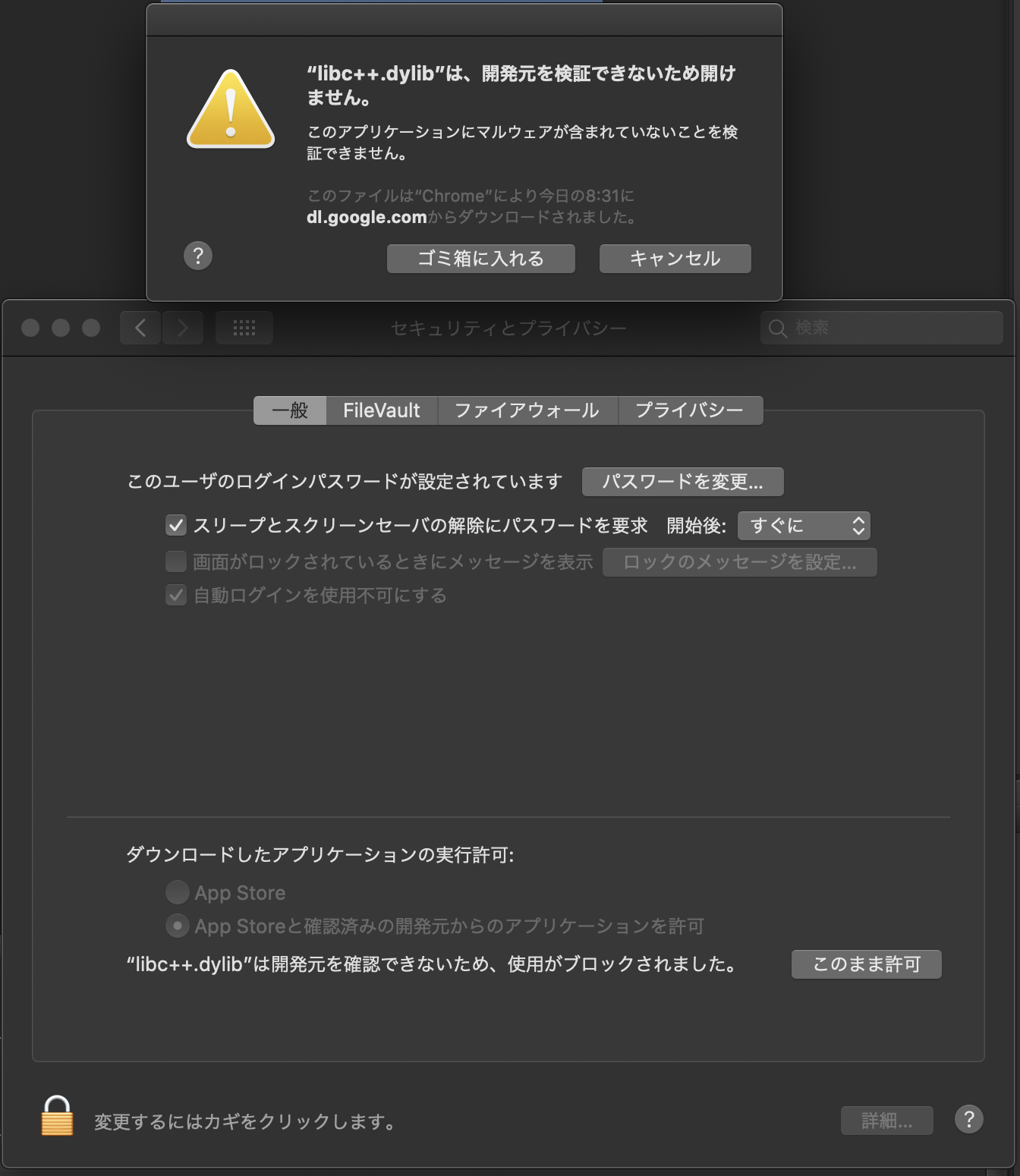
Task: Toggle the 画面がロックされているとき message checkbox
Action: tap(176, 561)
